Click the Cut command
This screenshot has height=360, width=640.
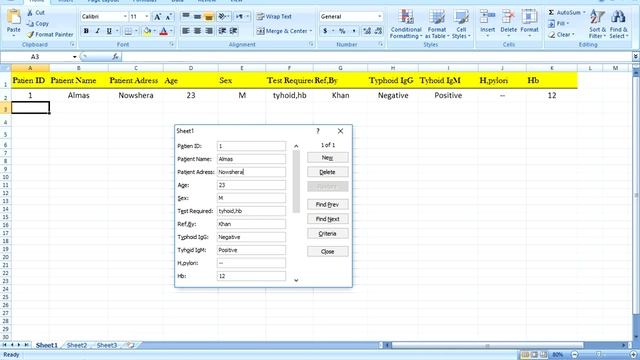coord(36,13)
